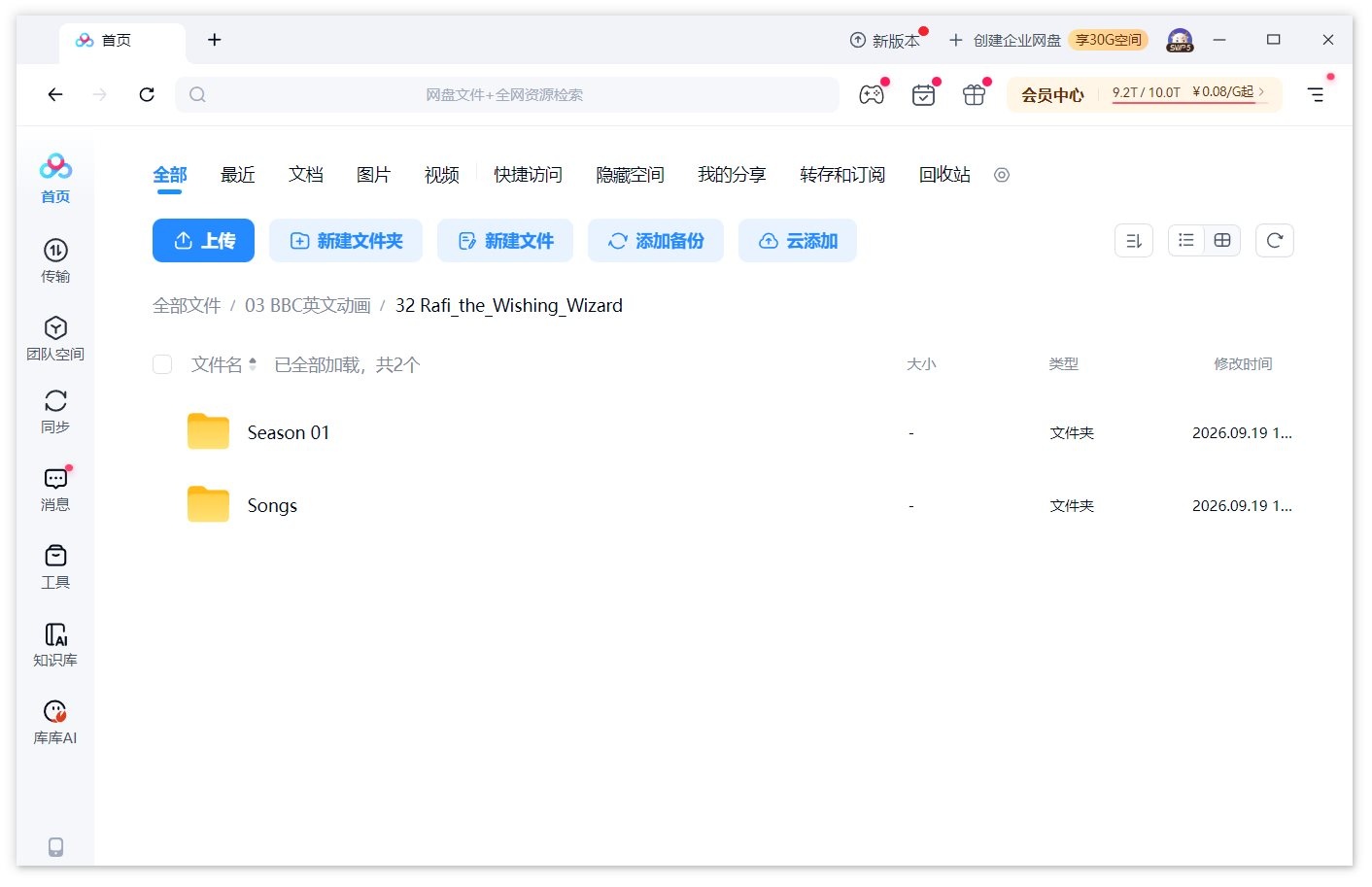Open the 工具 tools section
The image size is (1372, 887).
coord(55,567)
